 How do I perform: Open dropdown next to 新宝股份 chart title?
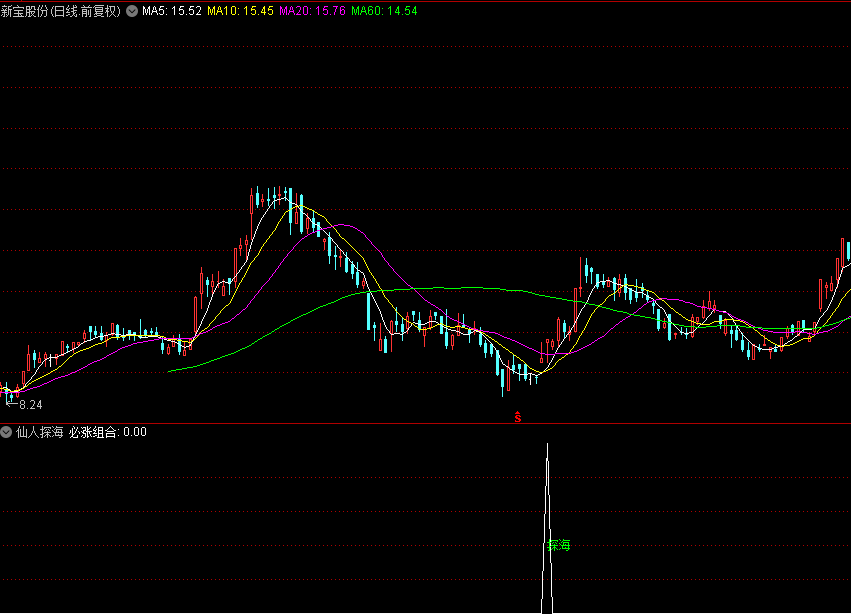[132, 11]
